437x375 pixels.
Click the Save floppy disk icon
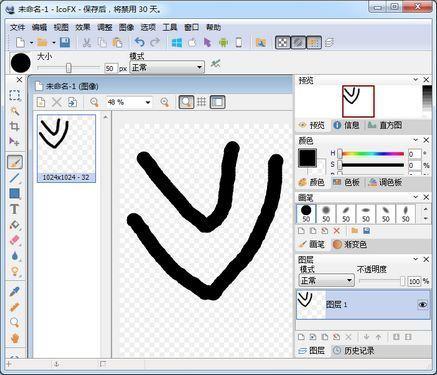(x=65, y=42)
